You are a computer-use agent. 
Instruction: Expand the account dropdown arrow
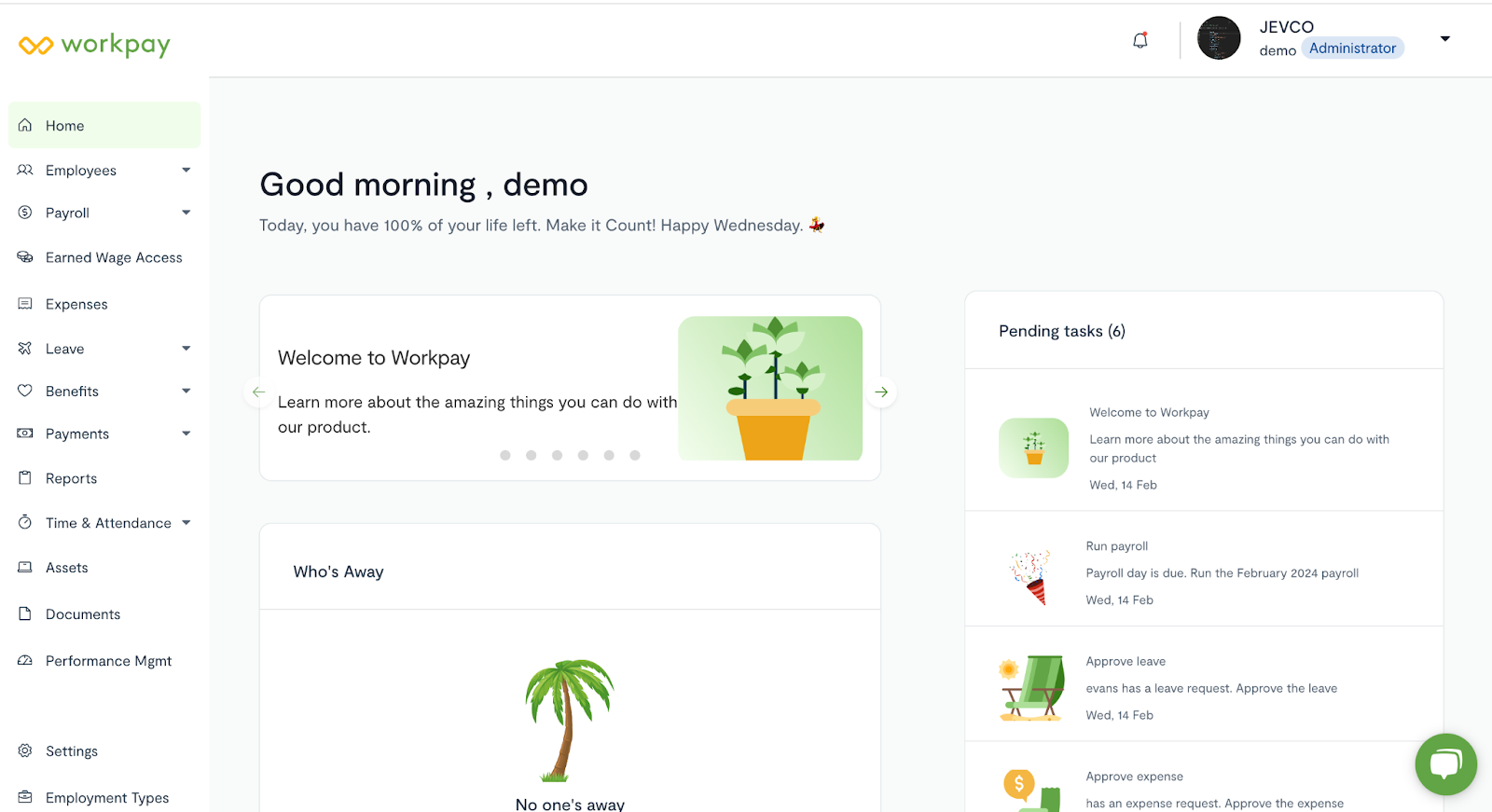pyautogui.click(x=1444, y=38)
